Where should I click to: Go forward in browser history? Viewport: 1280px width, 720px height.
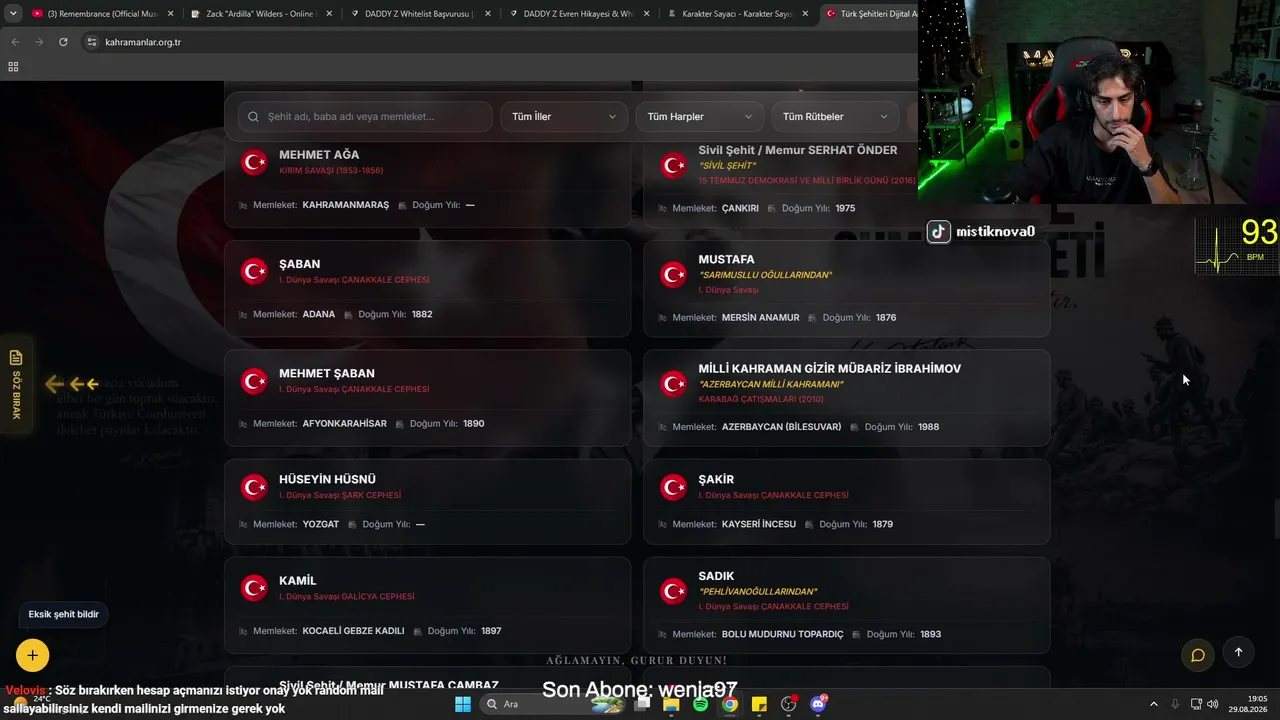pyautogui.click(x=39, y=42)
